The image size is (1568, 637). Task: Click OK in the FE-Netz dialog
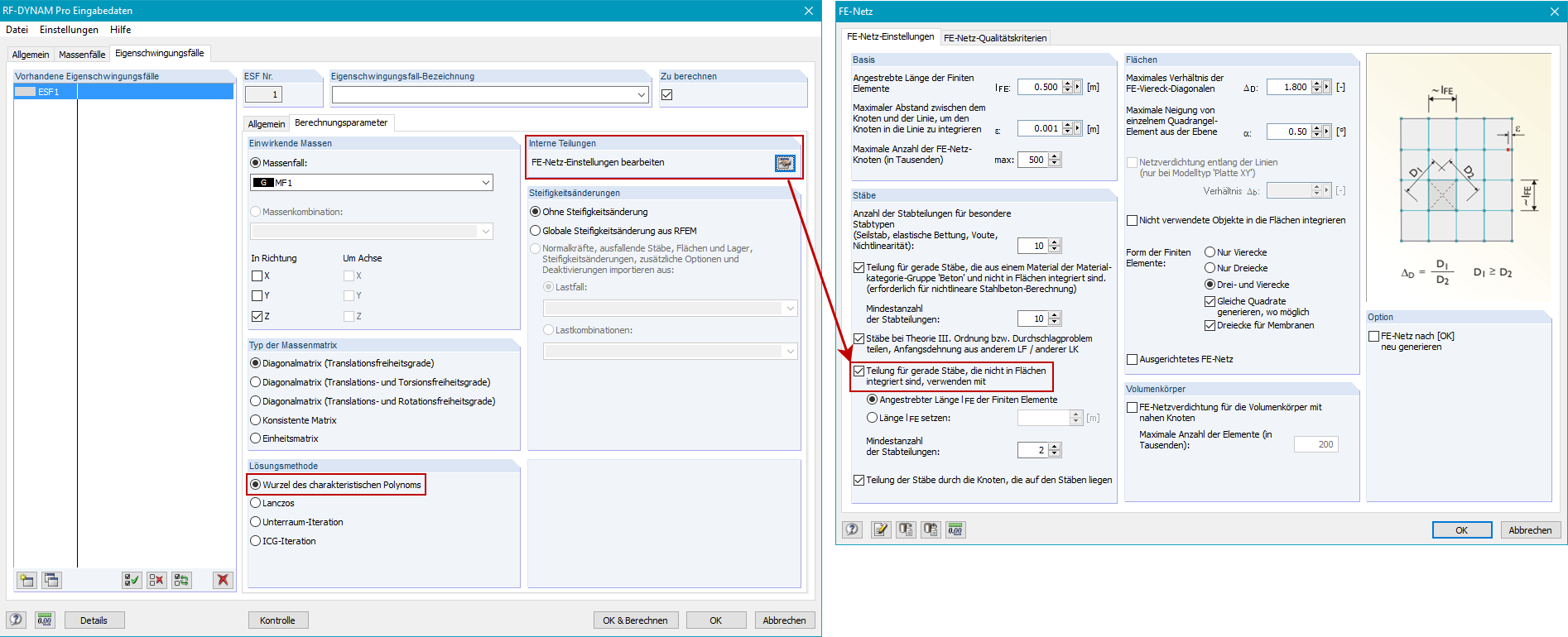point(1462,530)
